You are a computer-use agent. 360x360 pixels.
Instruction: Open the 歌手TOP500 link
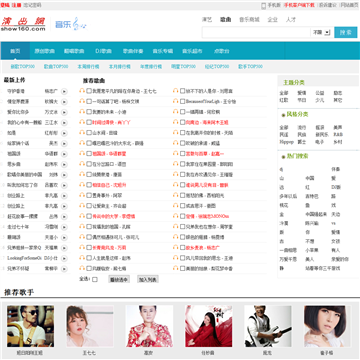[250, 66]
